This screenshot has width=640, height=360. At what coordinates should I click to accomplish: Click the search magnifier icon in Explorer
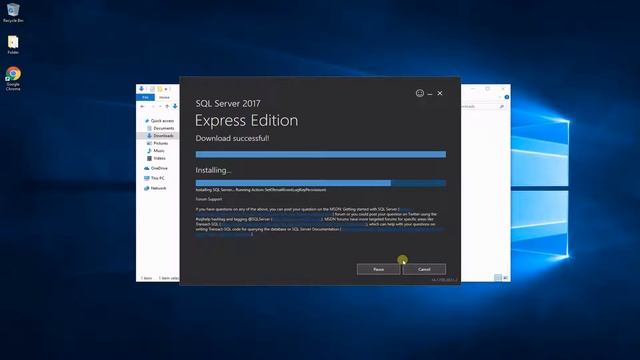coord(501,106)
